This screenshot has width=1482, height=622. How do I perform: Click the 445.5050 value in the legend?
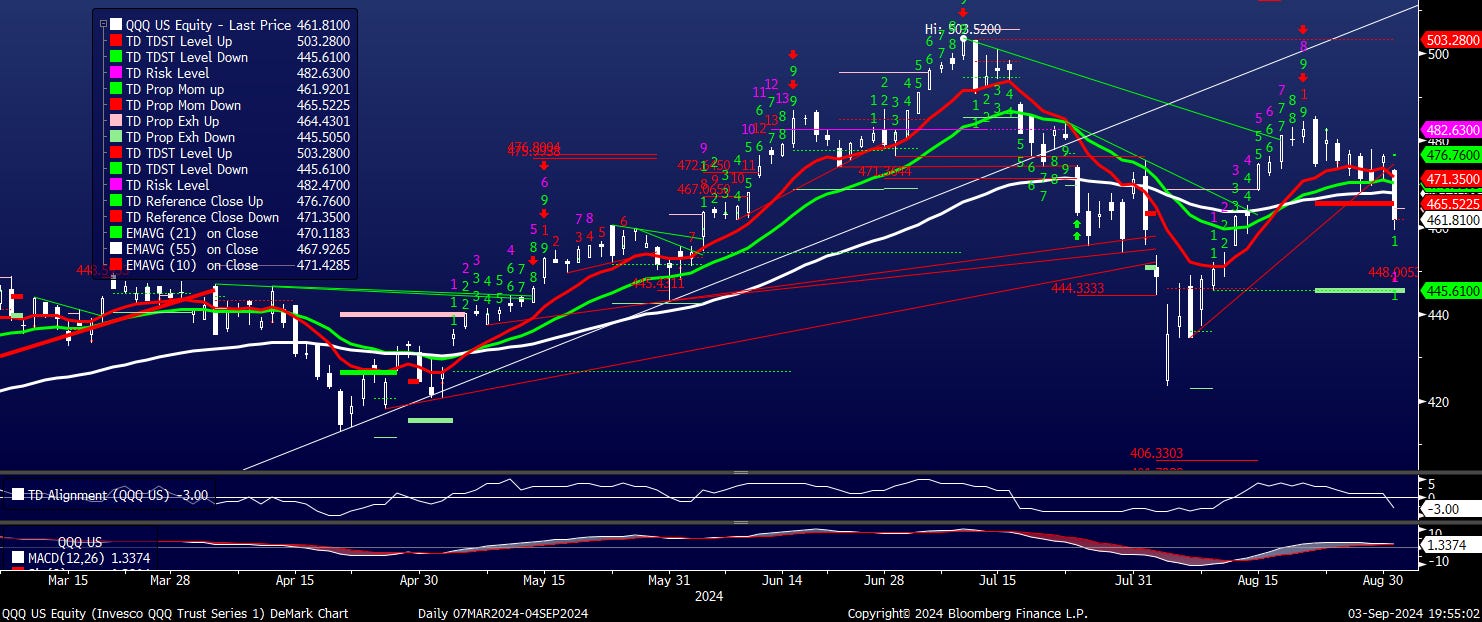(x=322, y=137)
